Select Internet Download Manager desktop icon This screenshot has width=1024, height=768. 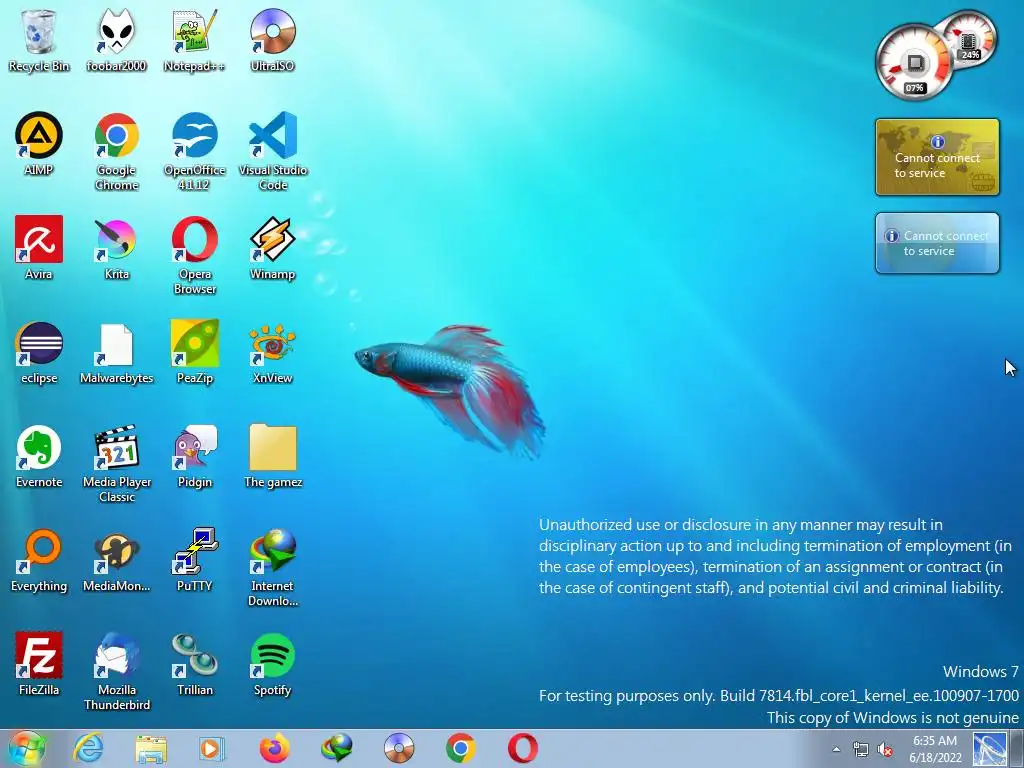[272, 568]
